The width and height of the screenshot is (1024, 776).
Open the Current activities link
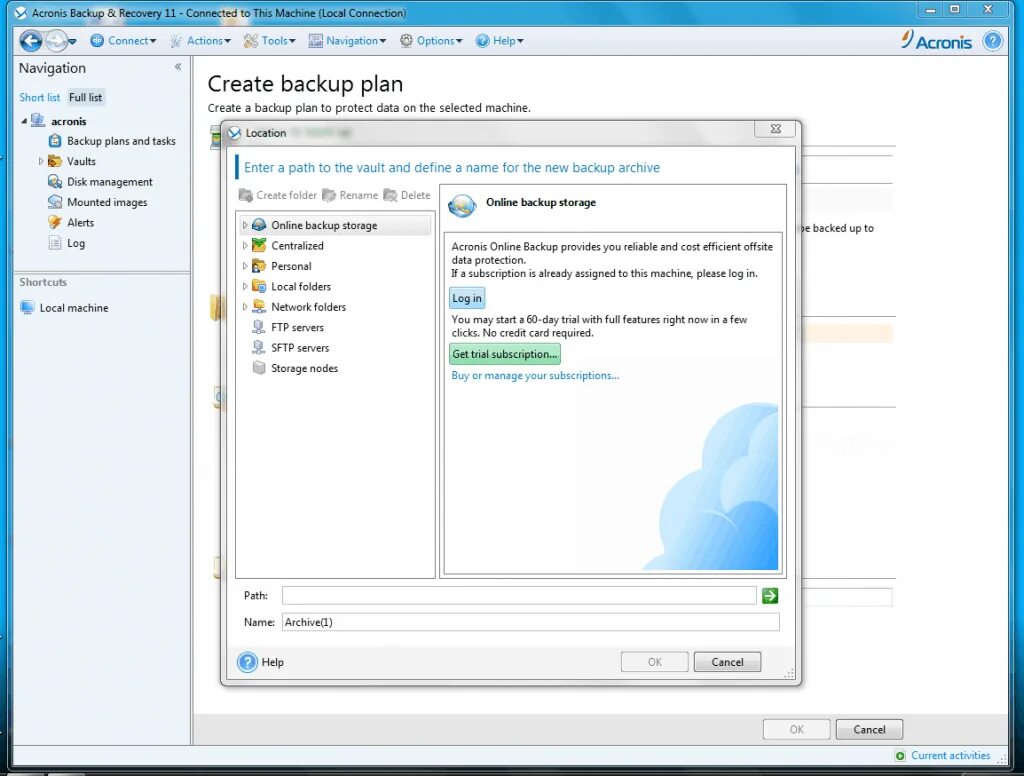coord(950,756)
